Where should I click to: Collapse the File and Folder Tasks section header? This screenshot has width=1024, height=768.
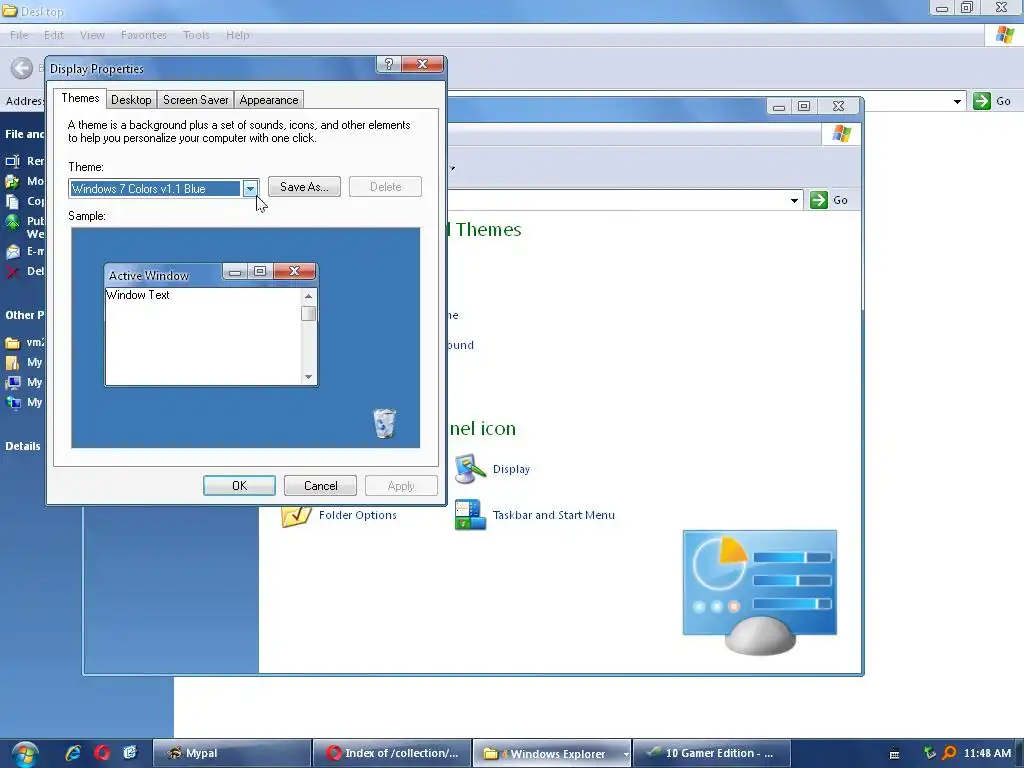[25, 134]
